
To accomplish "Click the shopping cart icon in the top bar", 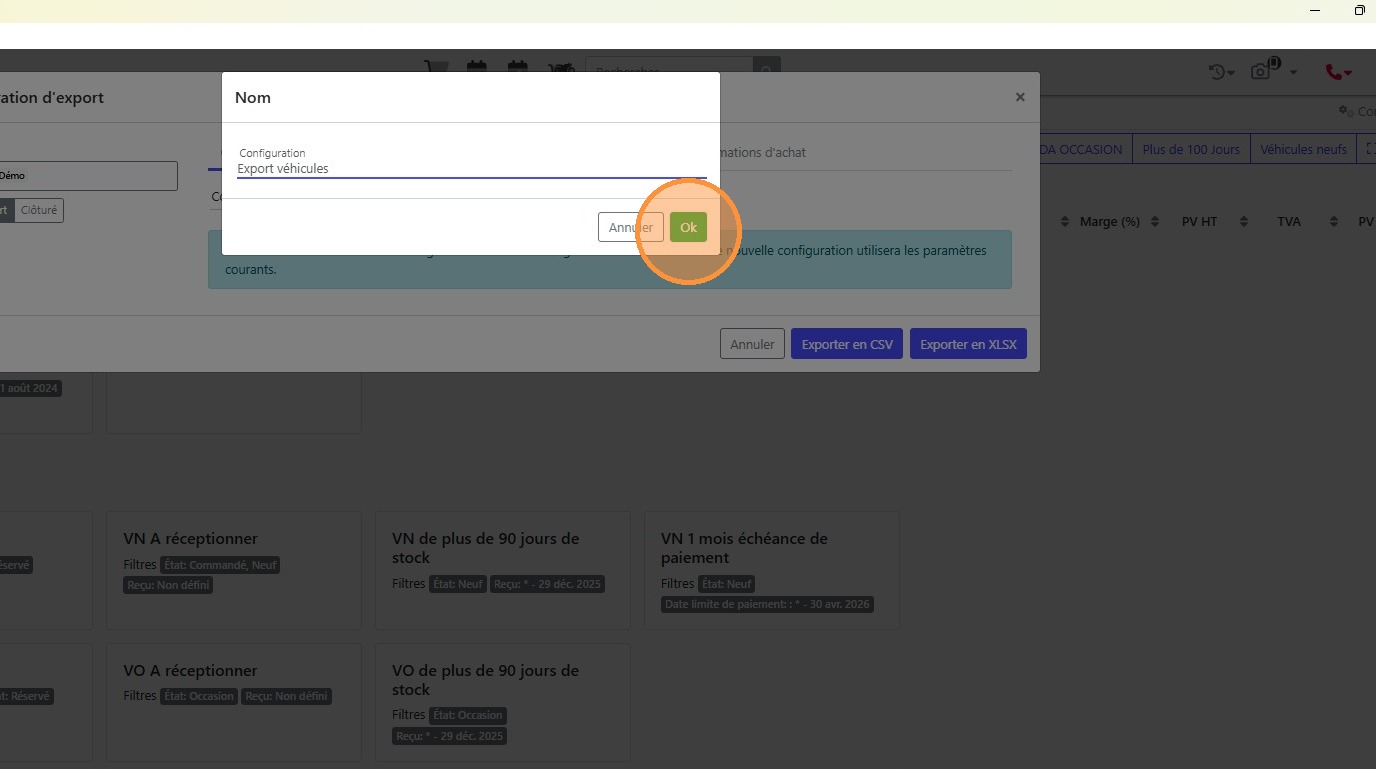I will (436, 68).
